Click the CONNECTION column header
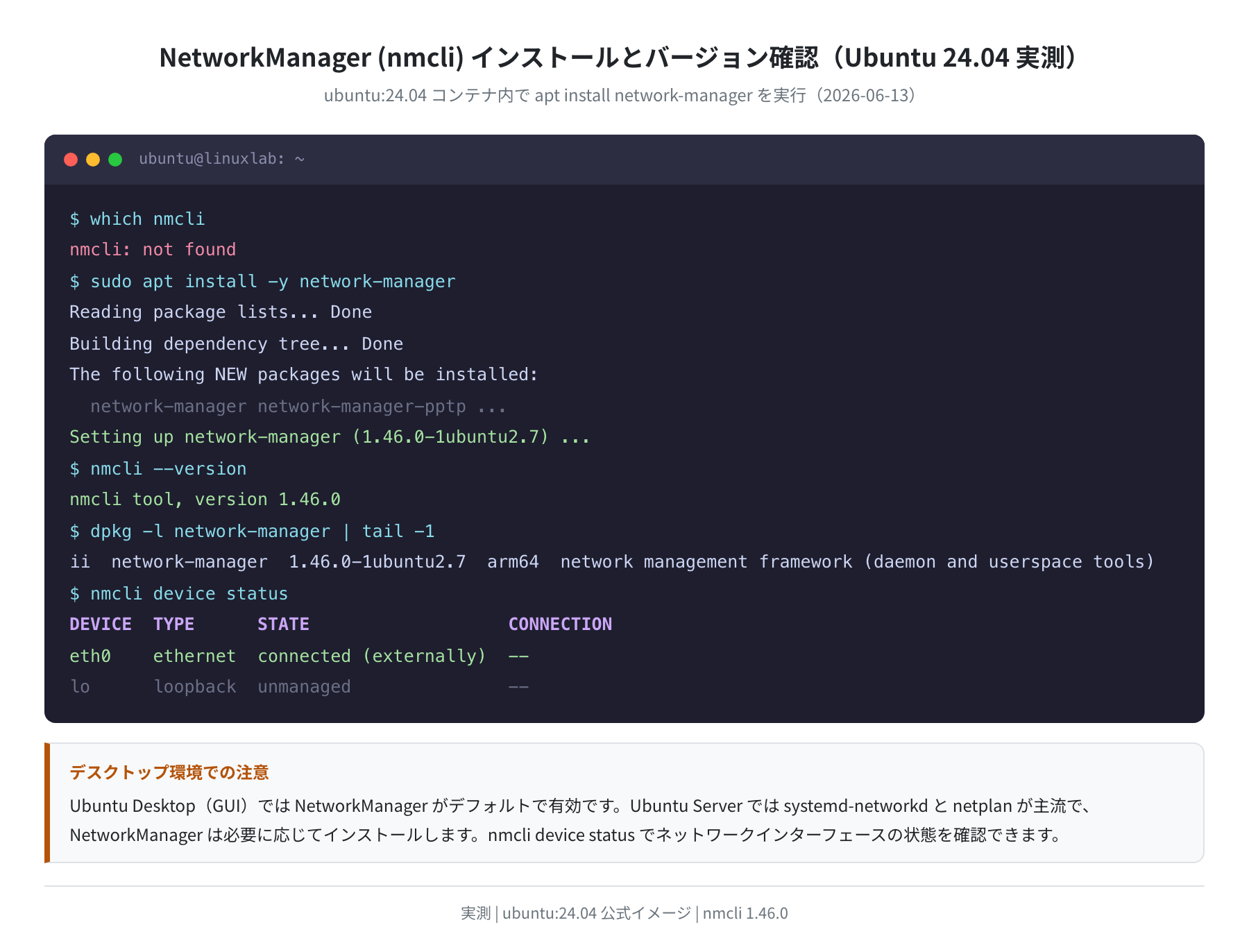1249x952 pixels. (560, 624)
